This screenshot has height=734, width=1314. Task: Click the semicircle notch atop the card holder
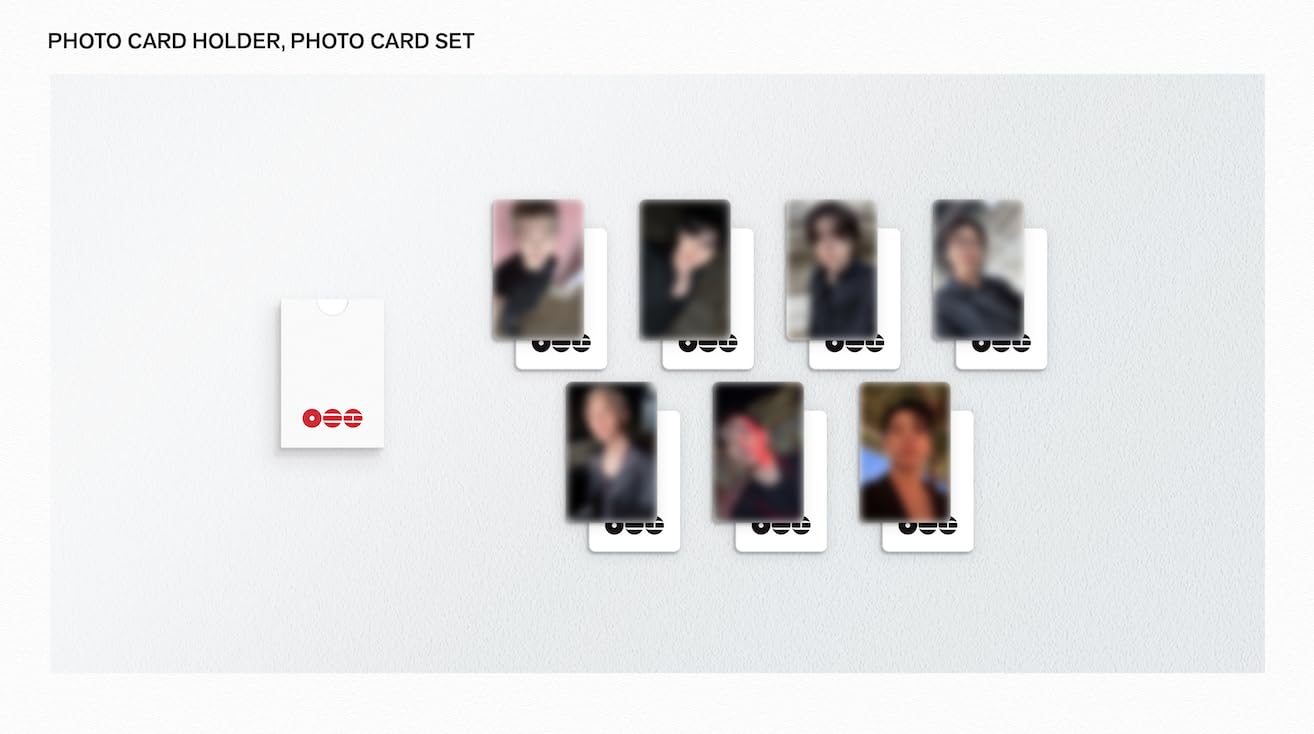[332, 305]
